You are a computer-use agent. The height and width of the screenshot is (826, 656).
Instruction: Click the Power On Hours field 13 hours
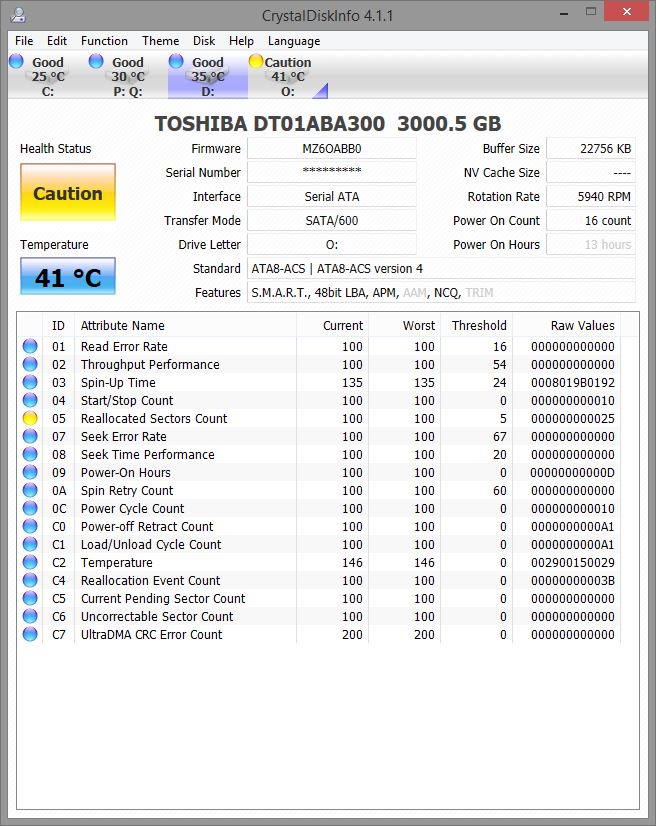(591, 244)
